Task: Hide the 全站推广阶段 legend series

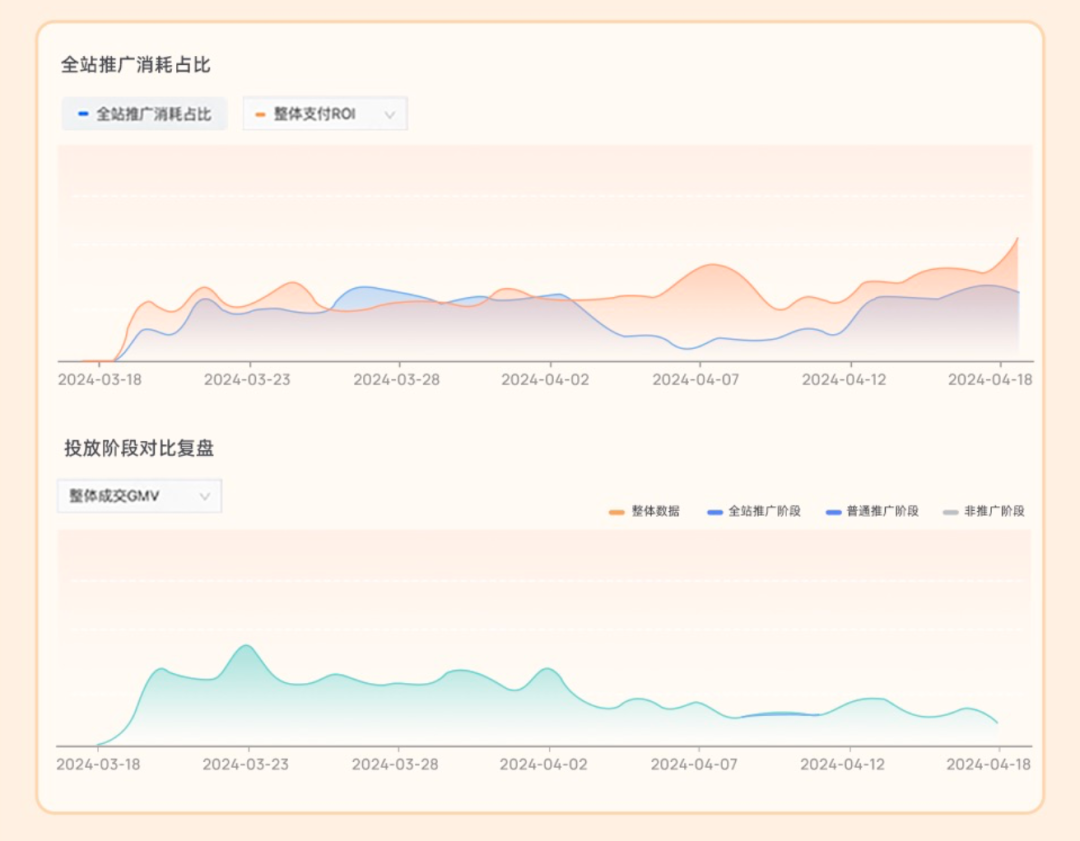Action: (754, 511)
